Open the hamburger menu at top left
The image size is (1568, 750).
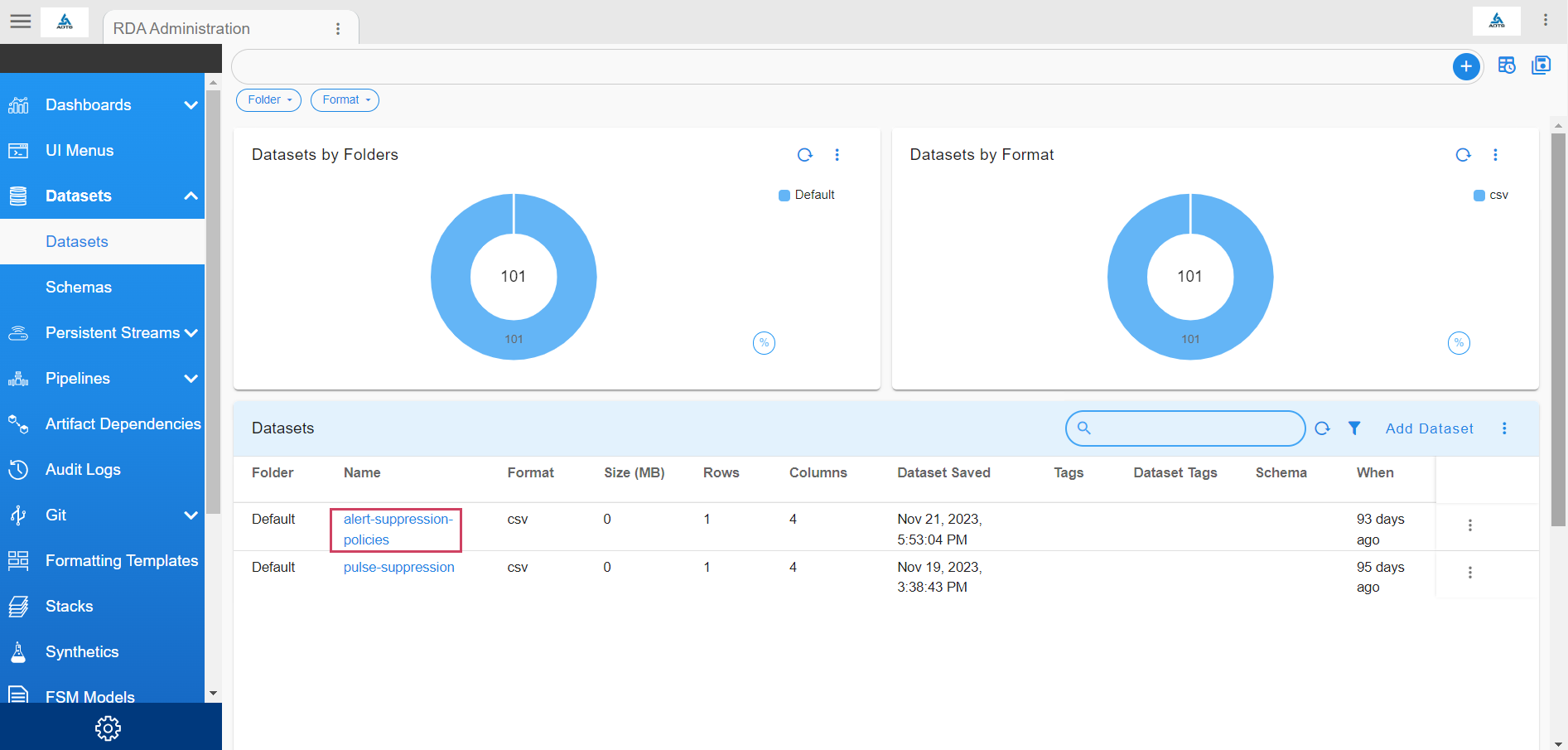pyautogui.click(x=21, y=22)
